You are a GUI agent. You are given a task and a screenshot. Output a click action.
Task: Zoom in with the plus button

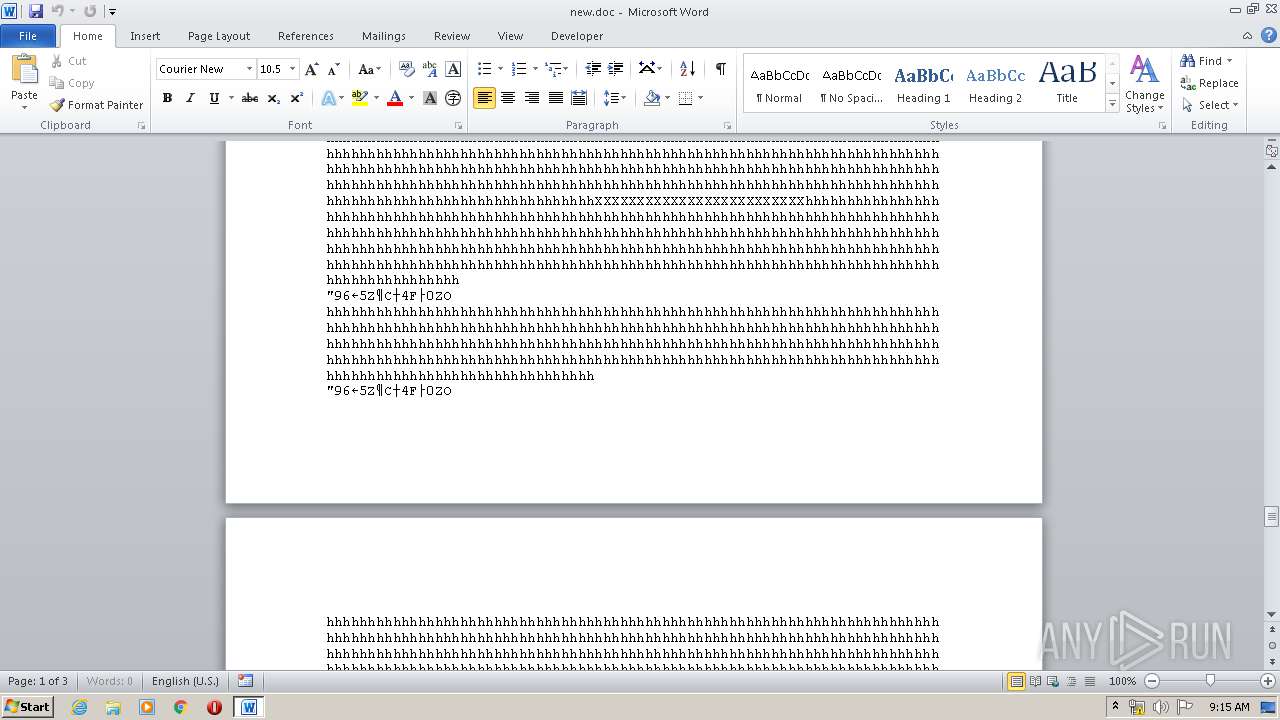pyautogui.click(x=1268, y=681)
